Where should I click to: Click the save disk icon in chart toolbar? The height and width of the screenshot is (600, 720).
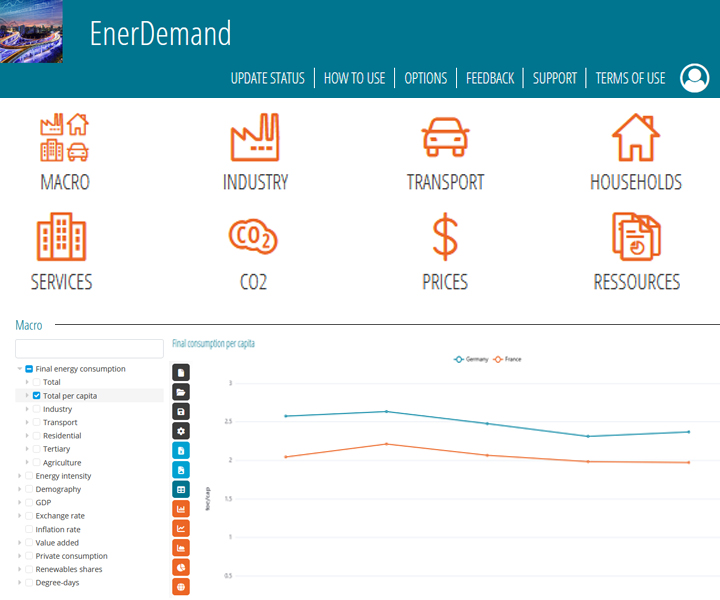point(181,412)
